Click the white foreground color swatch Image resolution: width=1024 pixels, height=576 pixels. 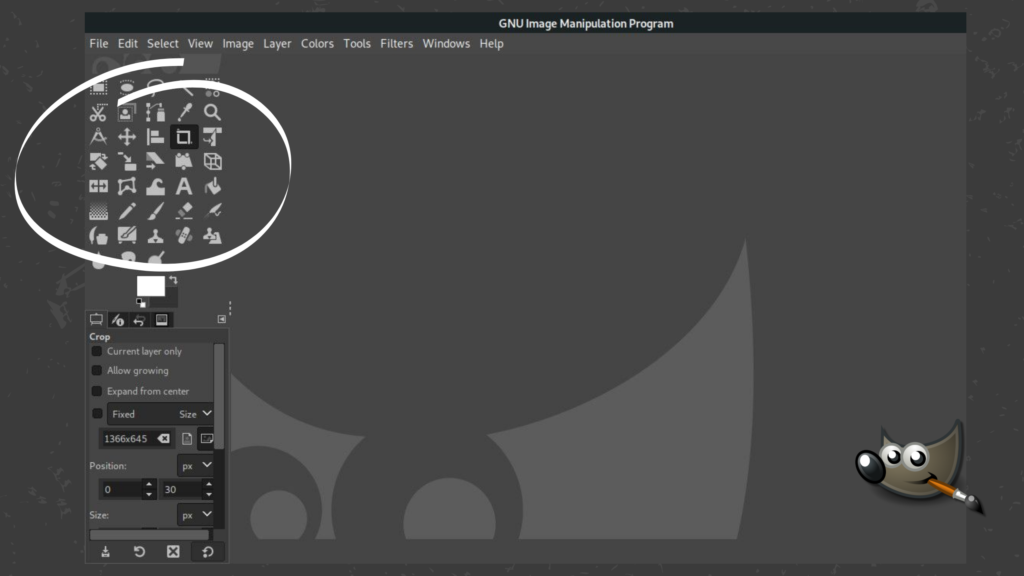pos(150,285)
